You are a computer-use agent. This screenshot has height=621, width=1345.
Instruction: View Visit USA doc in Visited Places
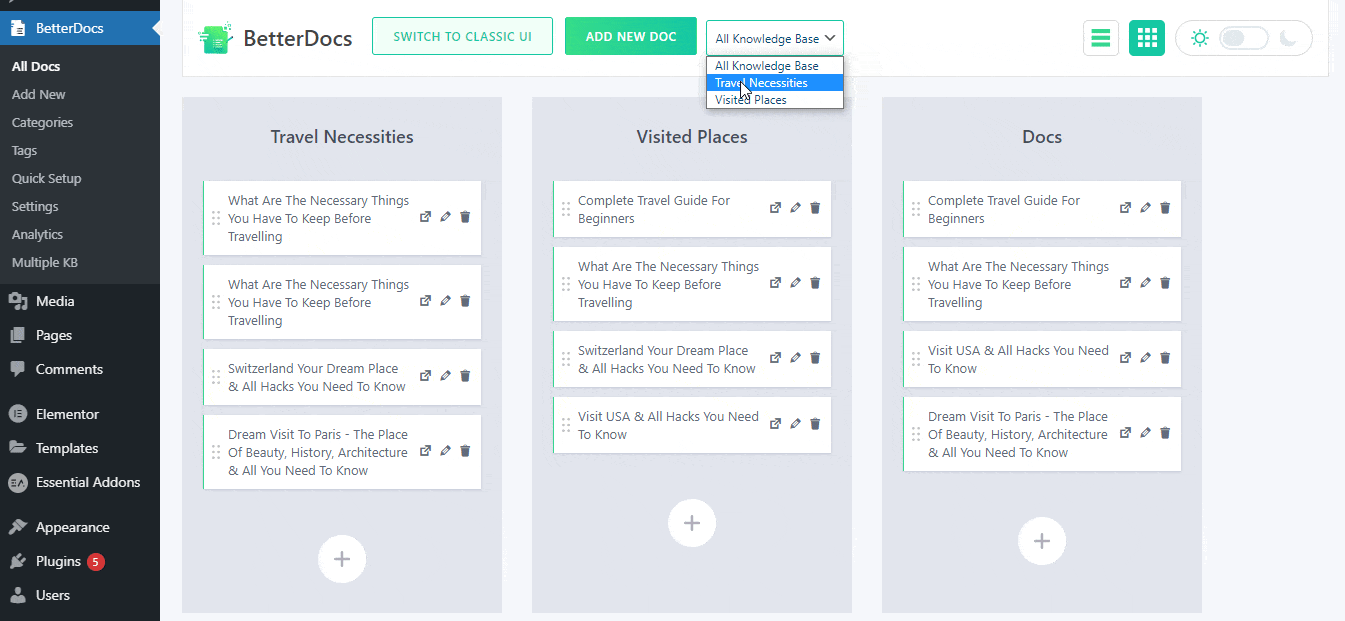point(775,424)
